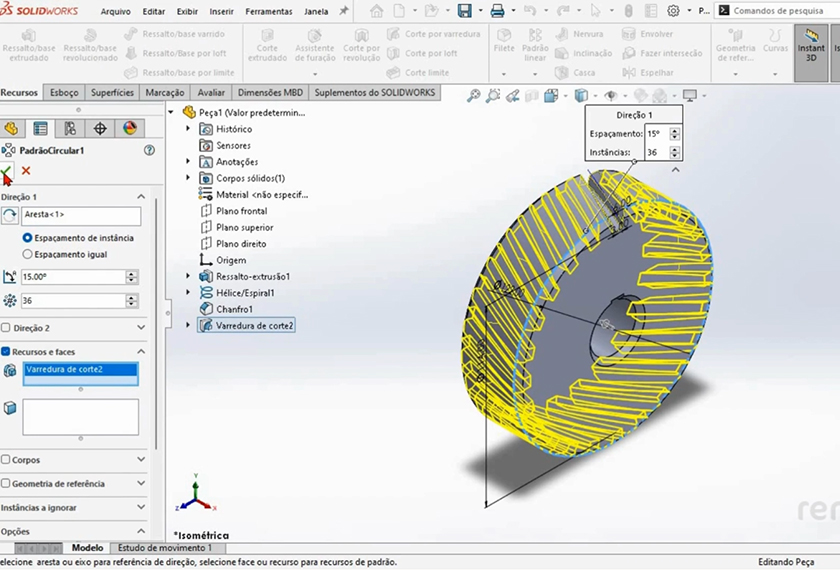840x570 pixels.
Task: Open the Options gear icon
Action: point(673,11)
